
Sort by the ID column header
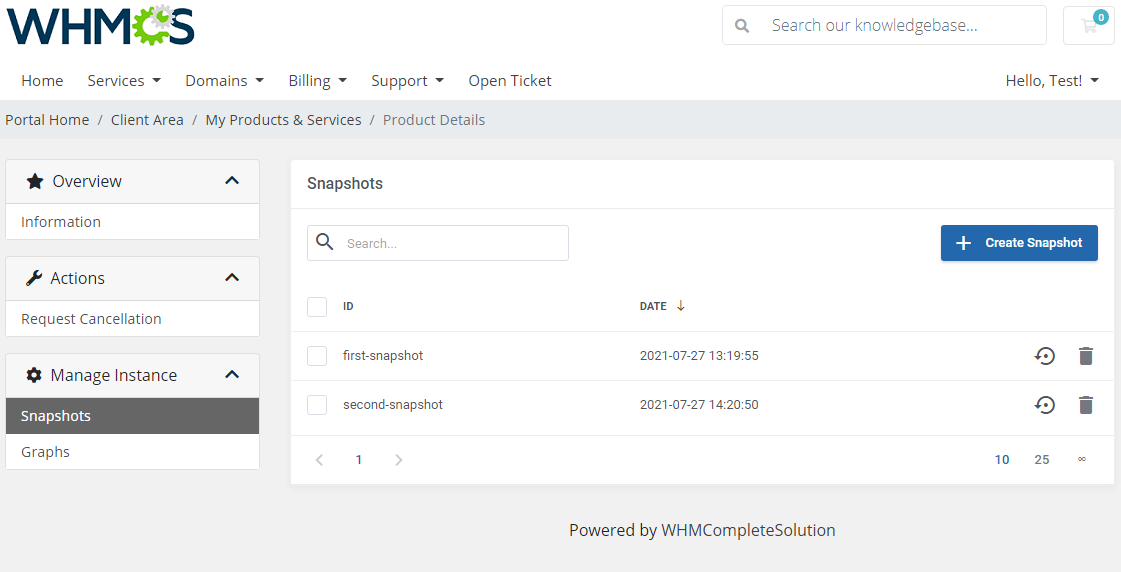click(348, 306)
